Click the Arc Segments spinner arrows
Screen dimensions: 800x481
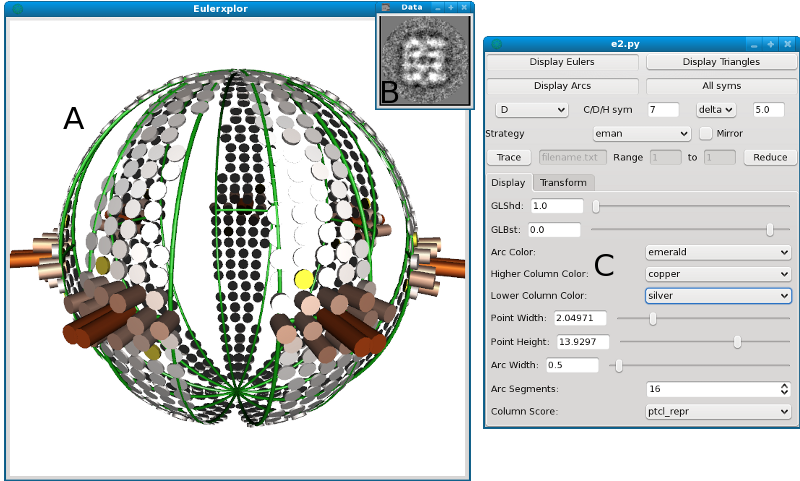pos(785,389)
